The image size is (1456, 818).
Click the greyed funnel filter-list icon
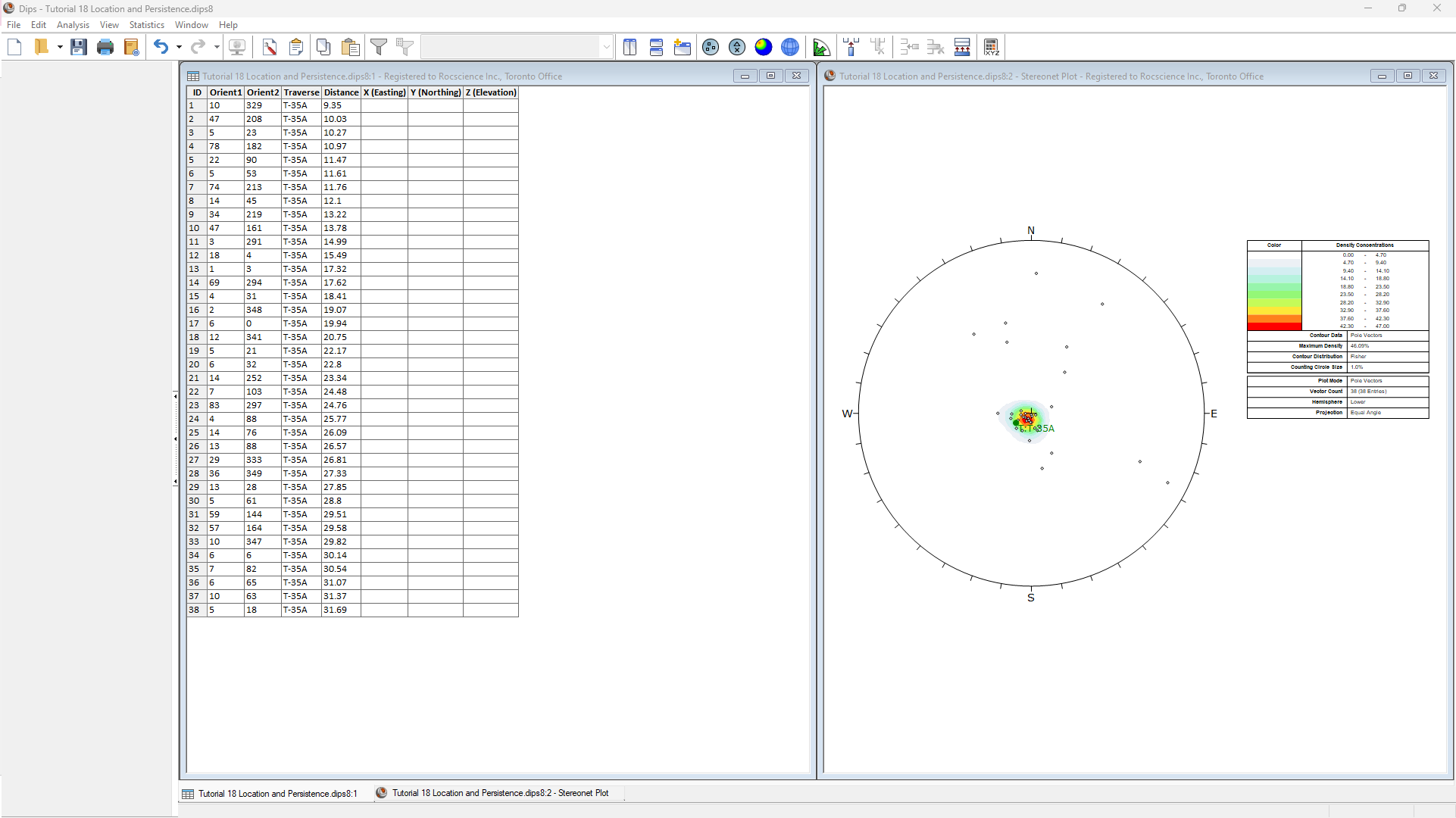click(x=405, y=47)
